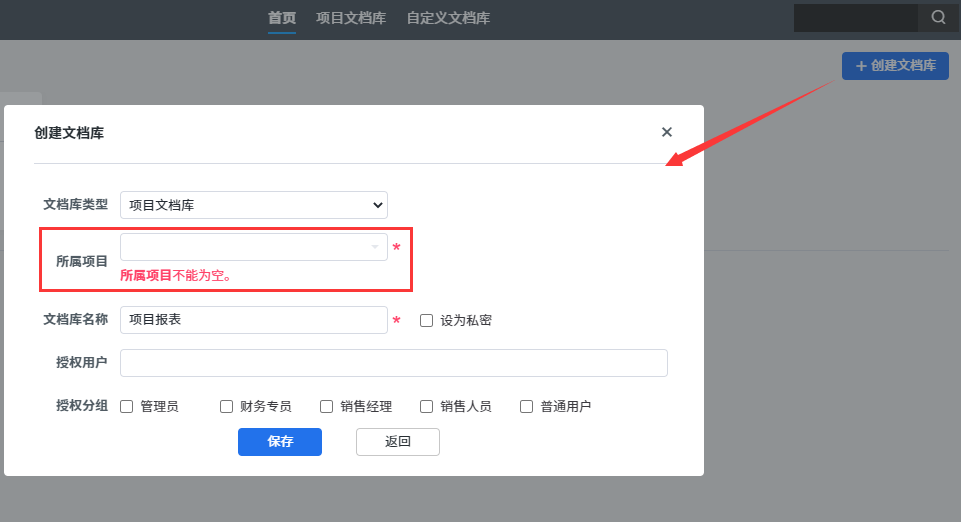Check the 销售人员 group checkbox
961x522 pixels.
[426, 407]
